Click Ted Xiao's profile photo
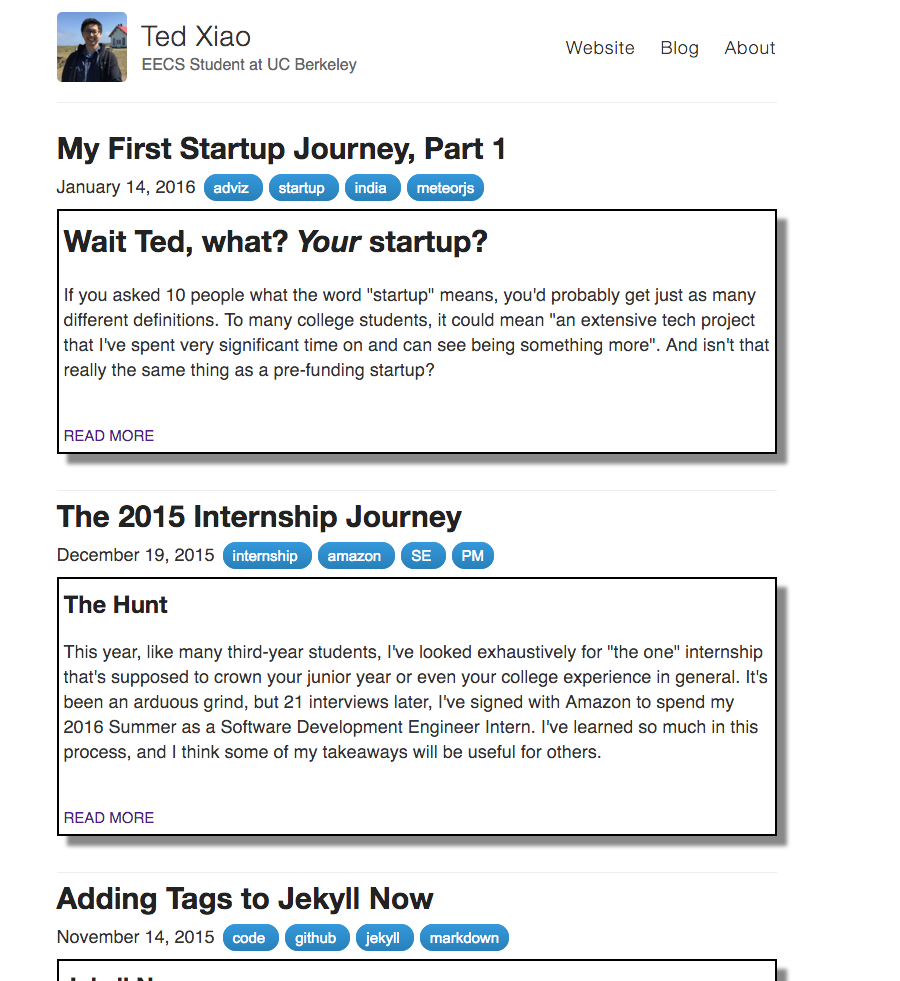 click(x=92, y=47)
